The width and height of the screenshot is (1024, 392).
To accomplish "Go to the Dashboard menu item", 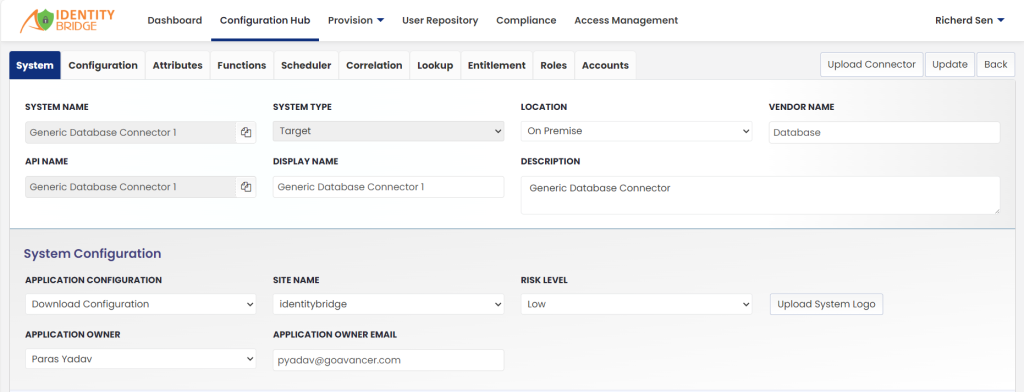I will click(x=174, y=20).
